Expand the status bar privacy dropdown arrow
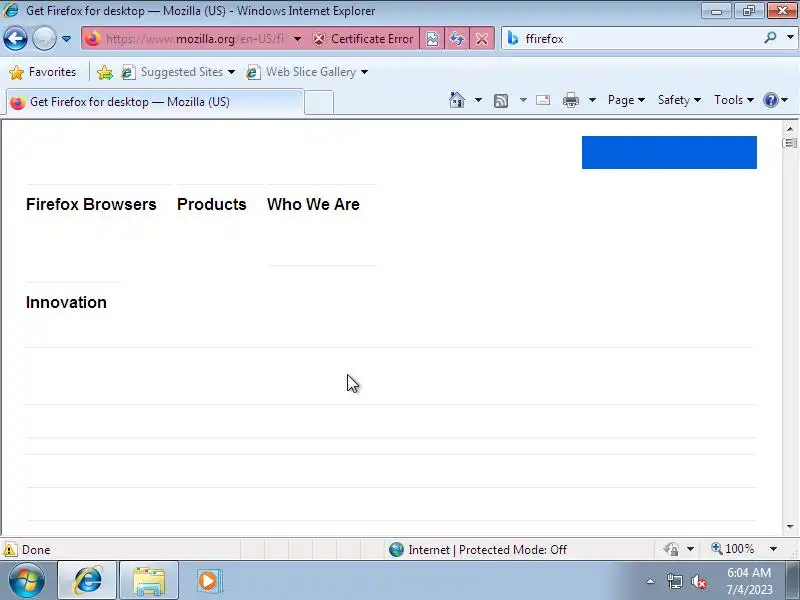Screen dimensions: 800x600 [690, 549]
